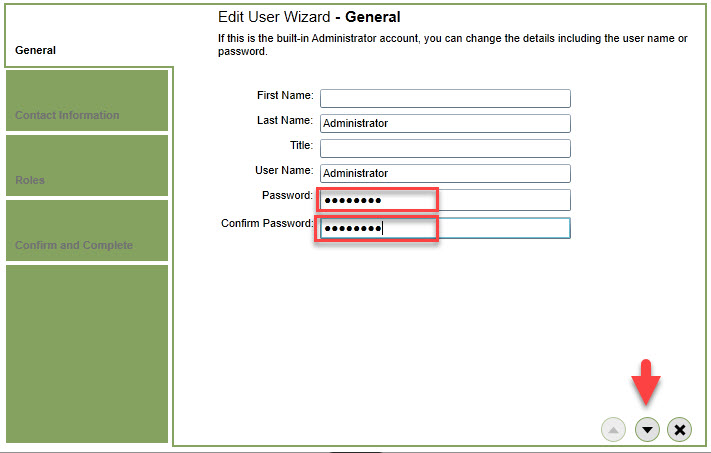Focus the Password field
Screen dimensions: 711x453
pos(445,200)
